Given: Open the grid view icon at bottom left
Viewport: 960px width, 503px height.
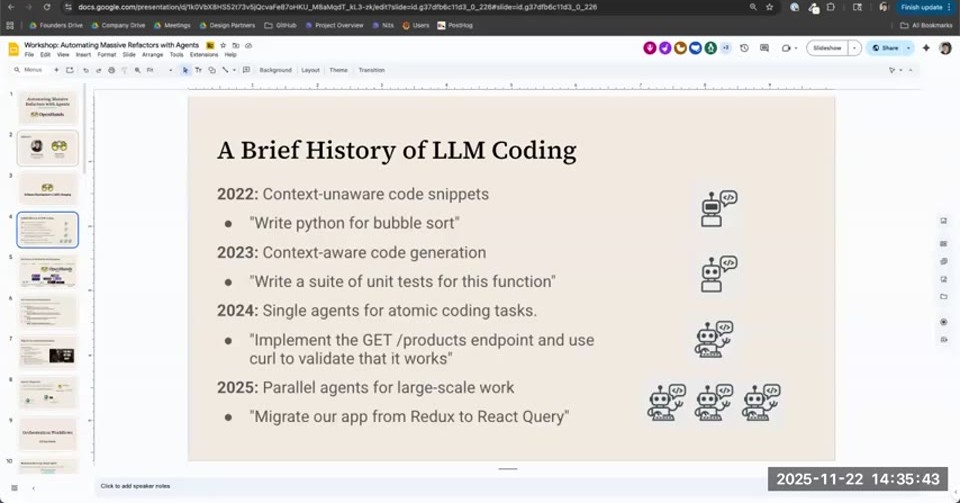Looking at the screenshot, I should coord(14,488).
